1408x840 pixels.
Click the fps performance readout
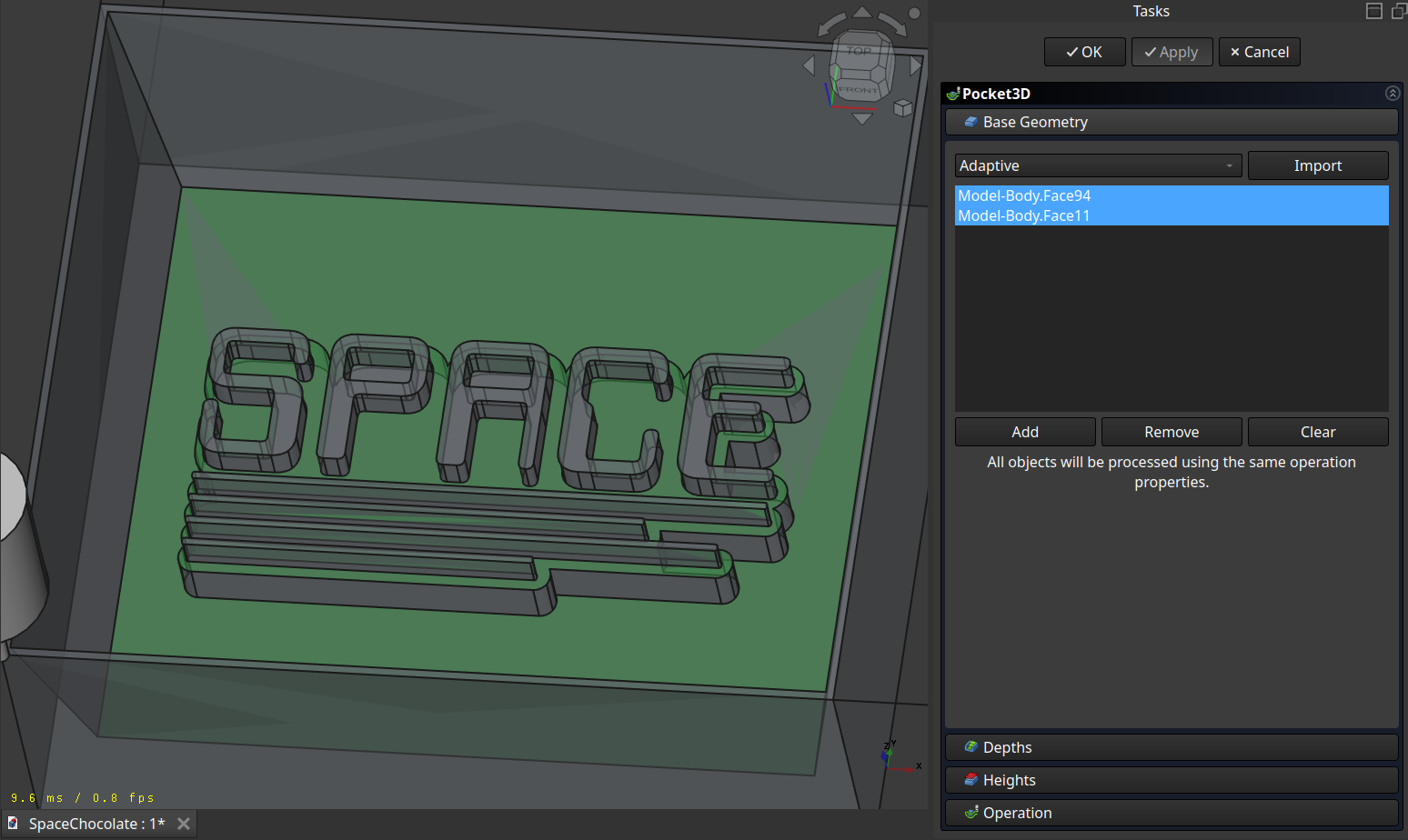tap(82, 797)
